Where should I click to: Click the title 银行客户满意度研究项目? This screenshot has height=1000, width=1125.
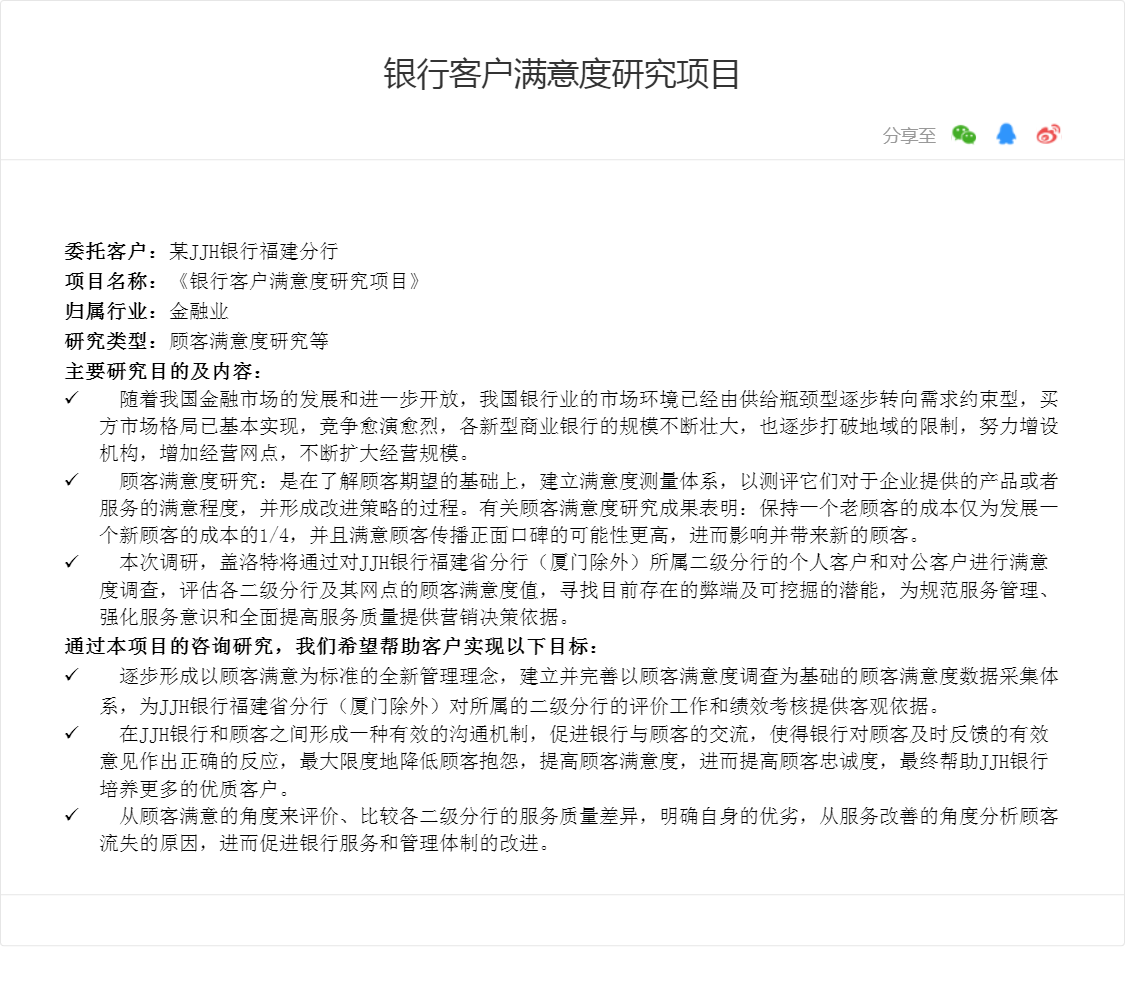(x=562, y=74)
